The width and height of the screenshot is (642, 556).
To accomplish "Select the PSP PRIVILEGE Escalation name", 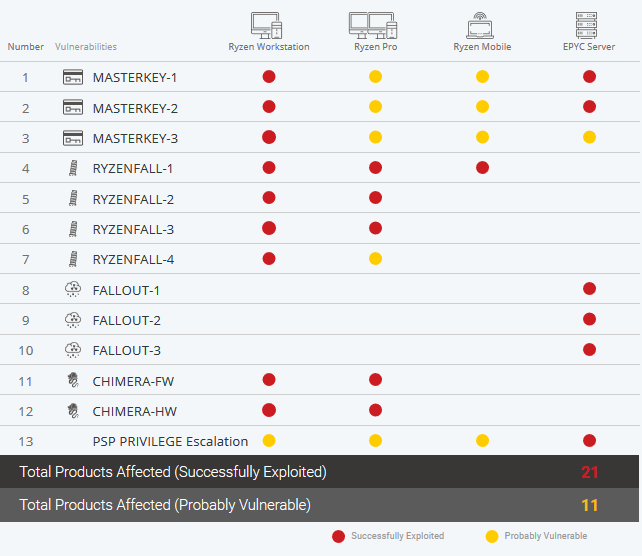I will 170,442.
